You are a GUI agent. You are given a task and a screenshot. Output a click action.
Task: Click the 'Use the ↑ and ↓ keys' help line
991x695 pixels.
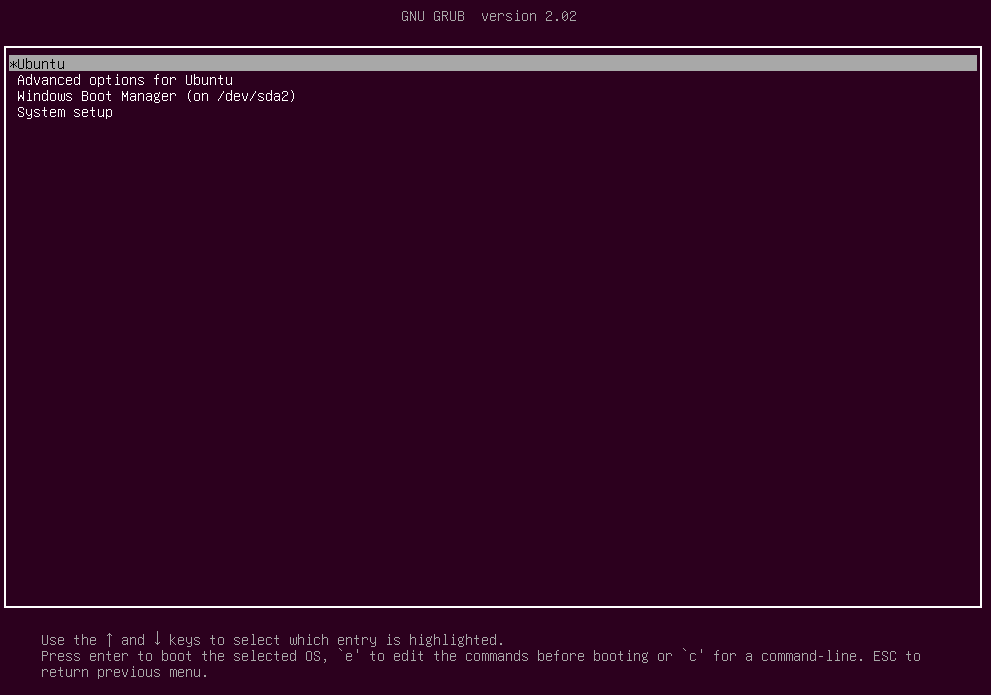(x=272, y=640)
